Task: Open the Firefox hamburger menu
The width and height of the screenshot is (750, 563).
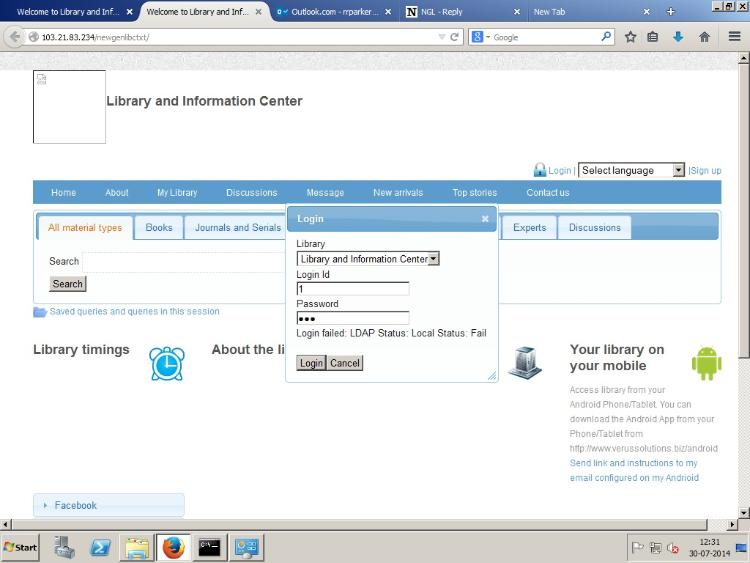Action: pyautogui.click(x=734, y=37)
